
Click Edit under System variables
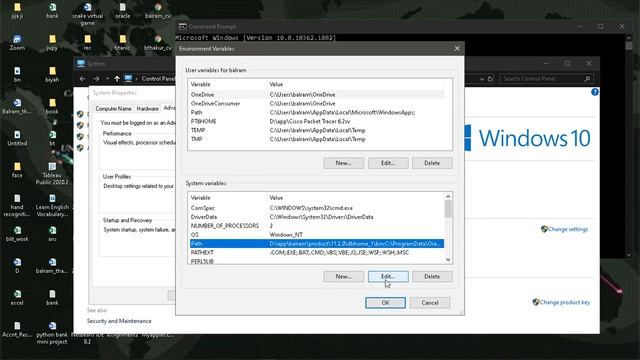tap(388, 276)
